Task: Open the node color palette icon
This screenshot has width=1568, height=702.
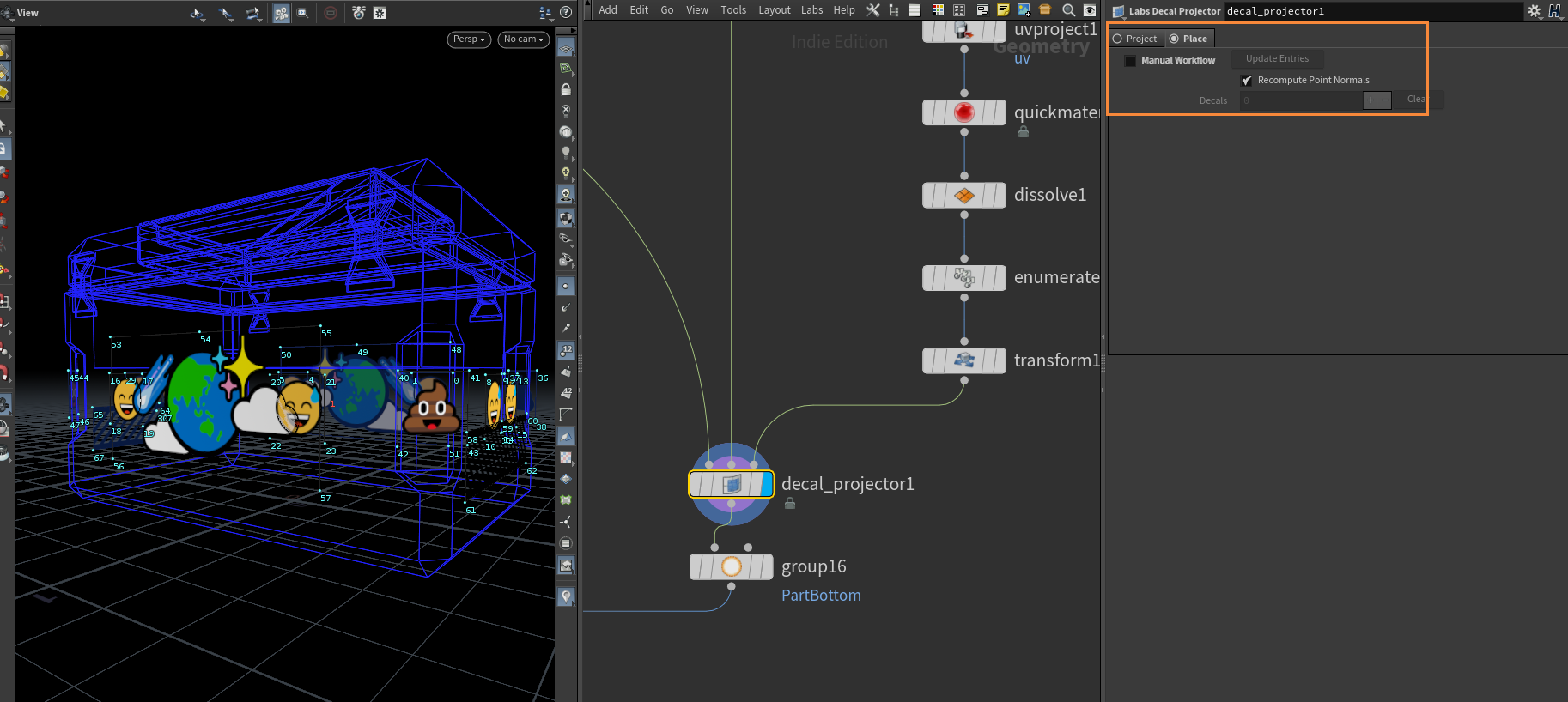Action: click(x=938, y=10)
